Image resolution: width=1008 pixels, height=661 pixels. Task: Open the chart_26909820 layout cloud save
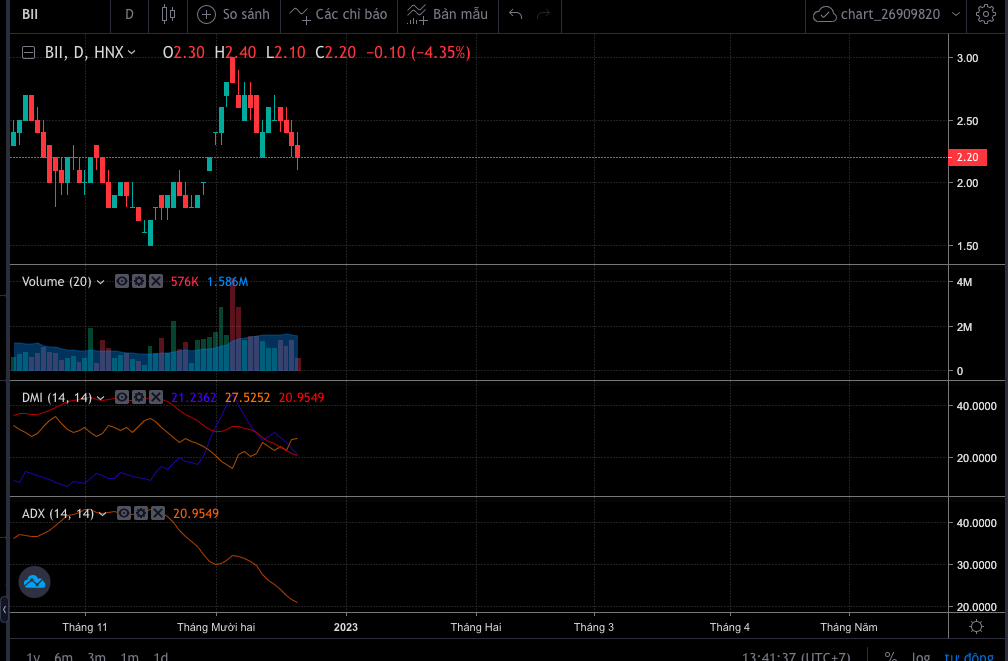tap(877, 14)
